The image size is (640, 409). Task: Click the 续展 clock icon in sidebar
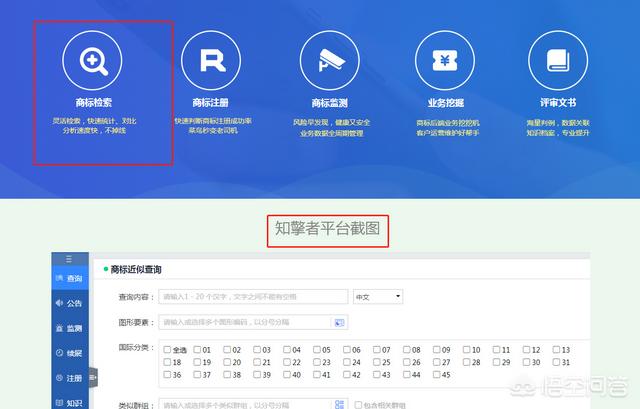point(59,353)
